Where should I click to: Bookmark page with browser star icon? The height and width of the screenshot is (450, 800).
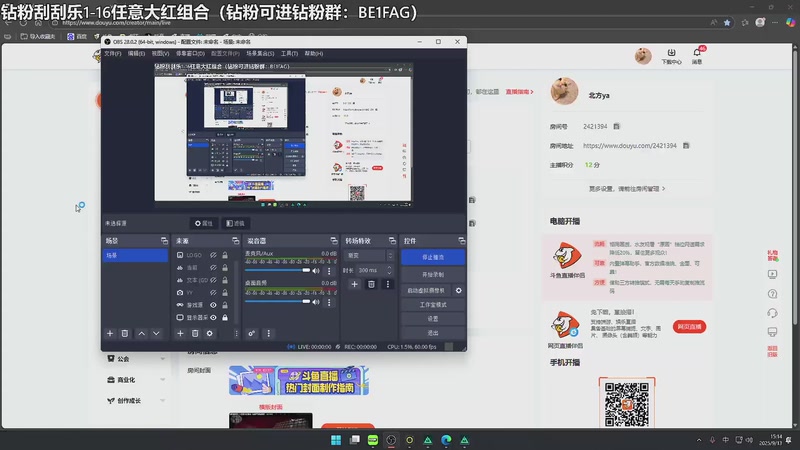tap(727, 22)
